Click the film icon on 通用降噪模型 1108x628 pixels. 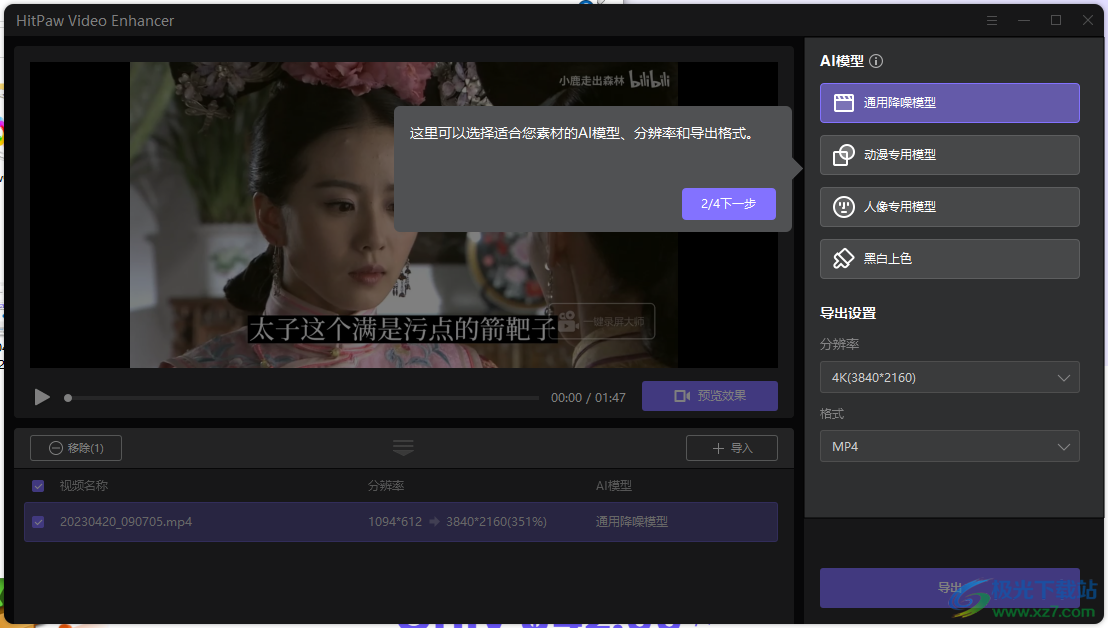pyautogui.click(x=844, y=103)
